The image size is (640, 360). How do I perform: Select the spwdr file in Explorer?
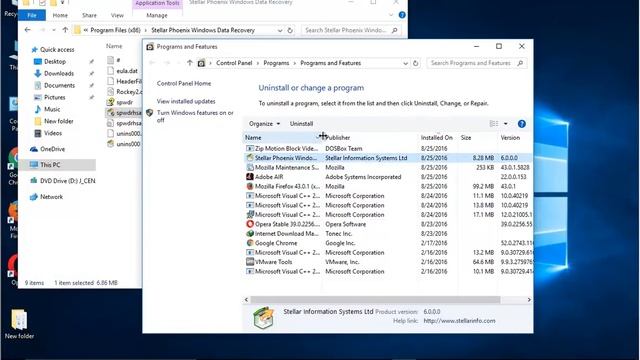coord(120,102)
